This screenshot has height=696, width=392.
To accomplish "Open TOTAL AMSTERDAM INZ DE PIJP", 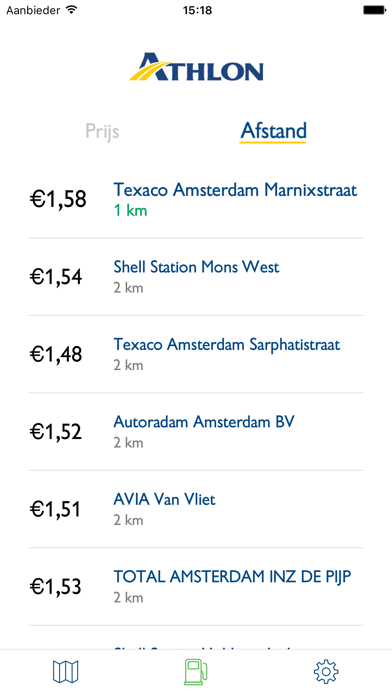I will [x=196, y=587].
